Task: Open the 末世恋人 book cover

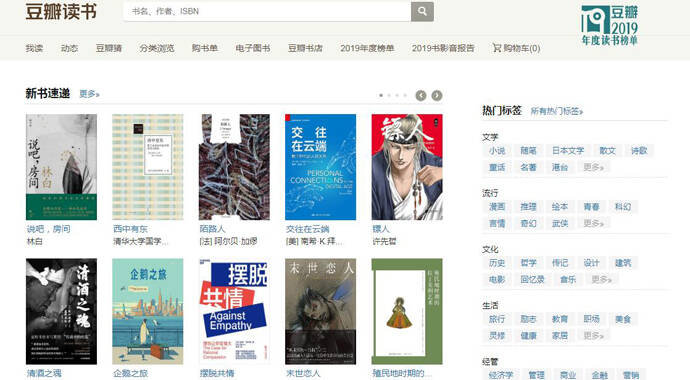Action: pos(320,311)
